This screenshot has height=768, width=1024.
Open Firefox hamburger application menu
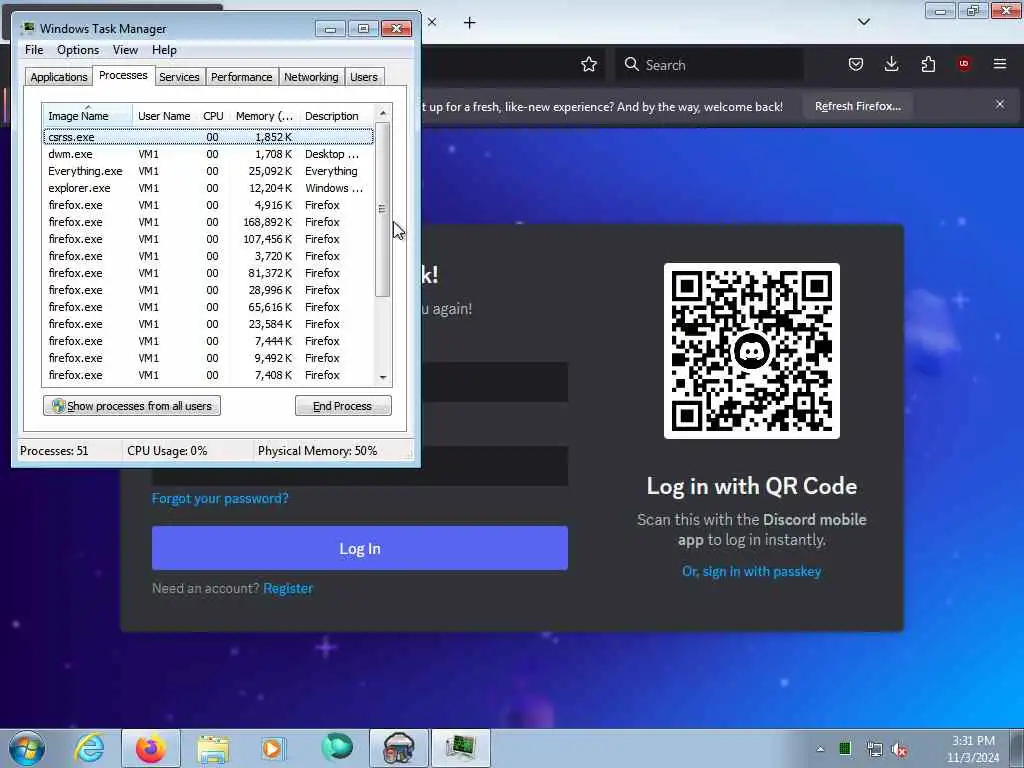pyautogui.click(x=1000, y=64)
